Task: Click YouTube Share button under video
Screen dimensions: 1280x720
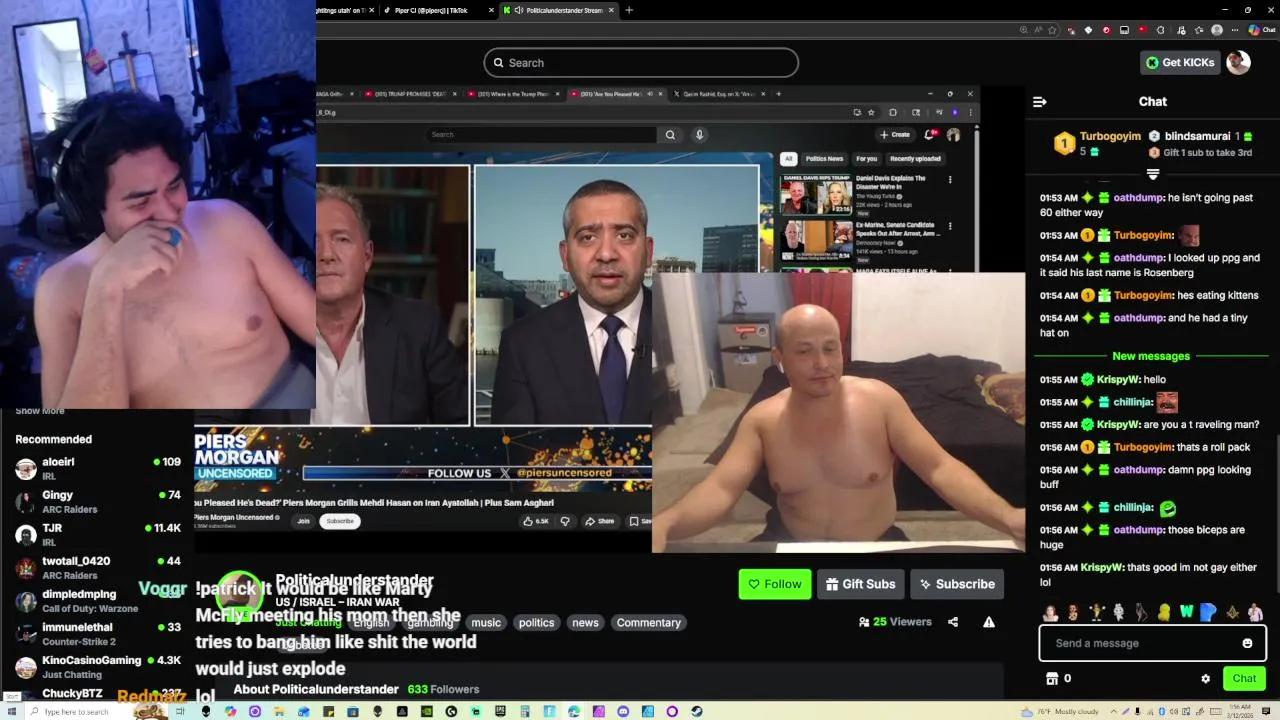Action: 599,521
